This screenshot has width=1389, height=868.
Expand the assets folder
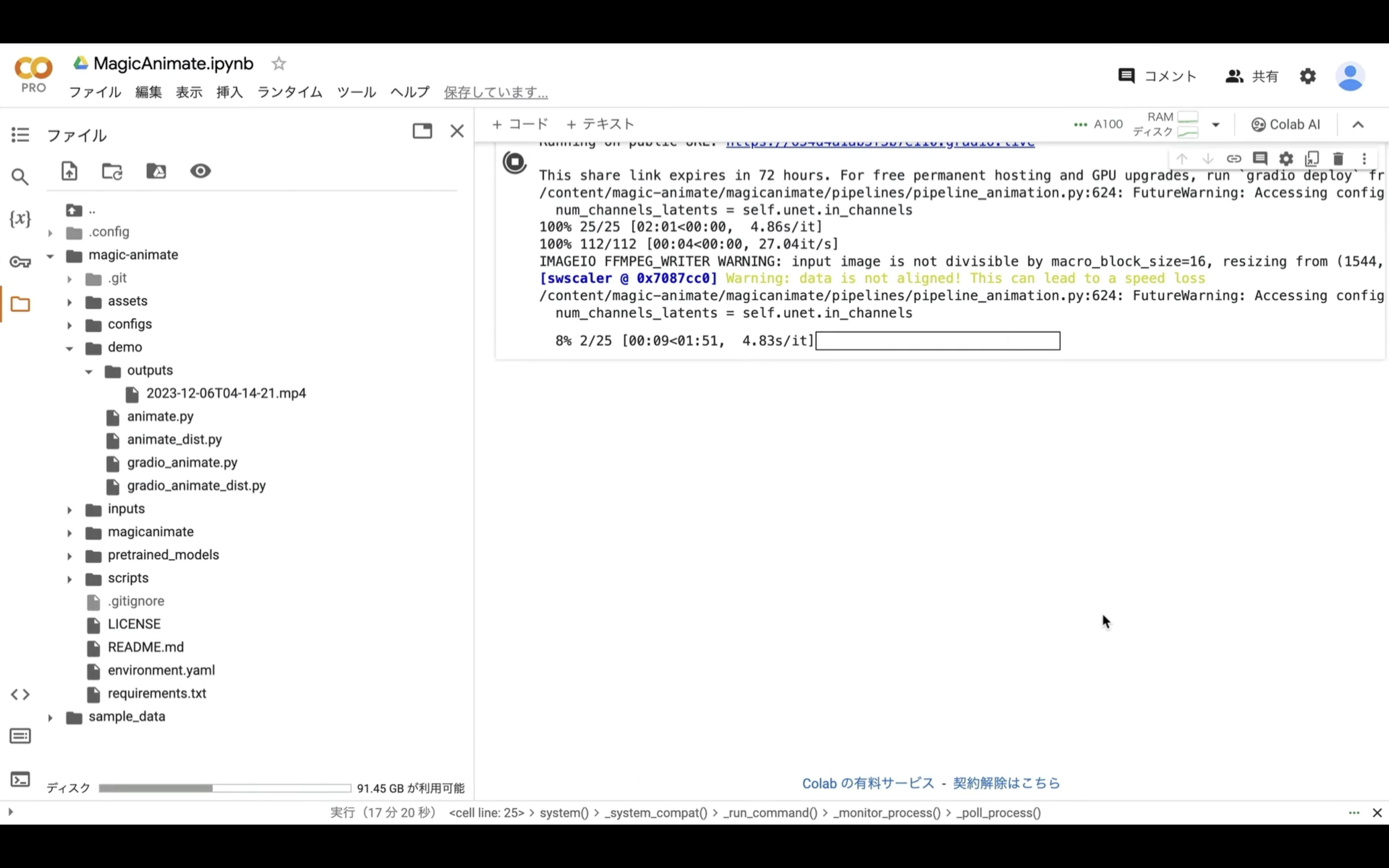tap(69, 302)
